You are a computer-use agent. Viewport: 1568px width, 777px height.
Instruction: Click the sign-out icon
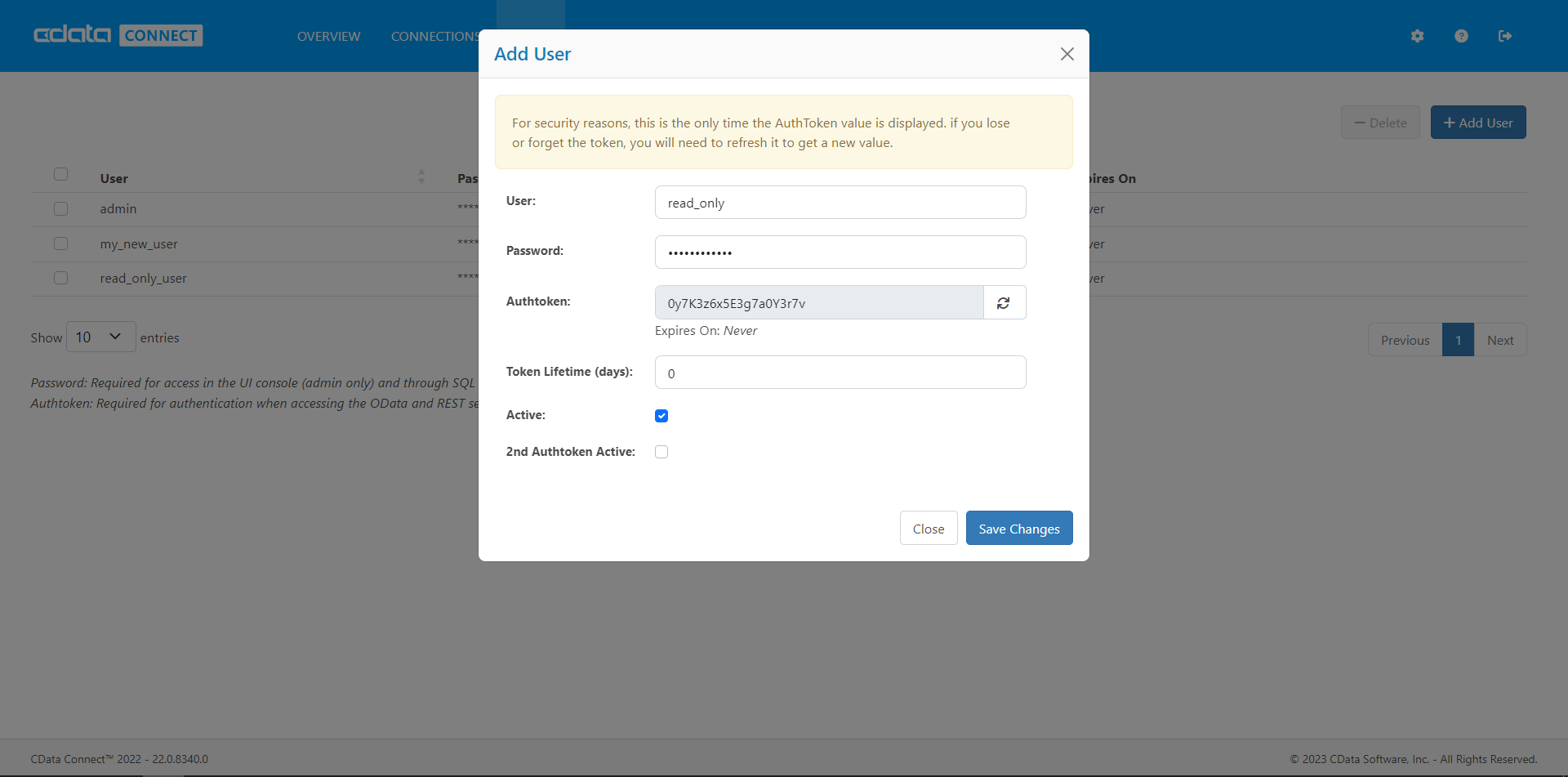pos(1505,36)
